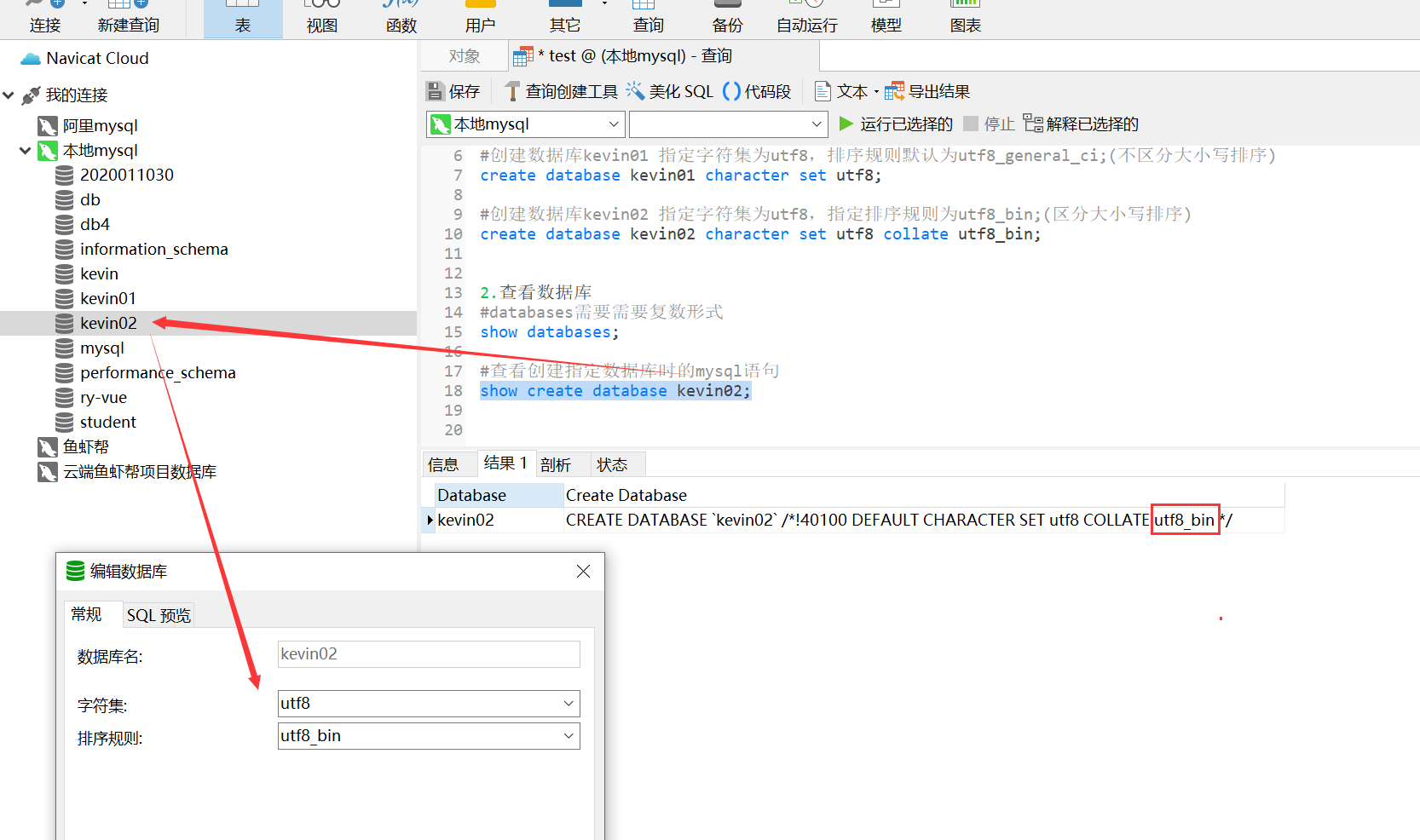Run the selected query with 运行已选择的

pyautogui.click(x=896, y=124)
